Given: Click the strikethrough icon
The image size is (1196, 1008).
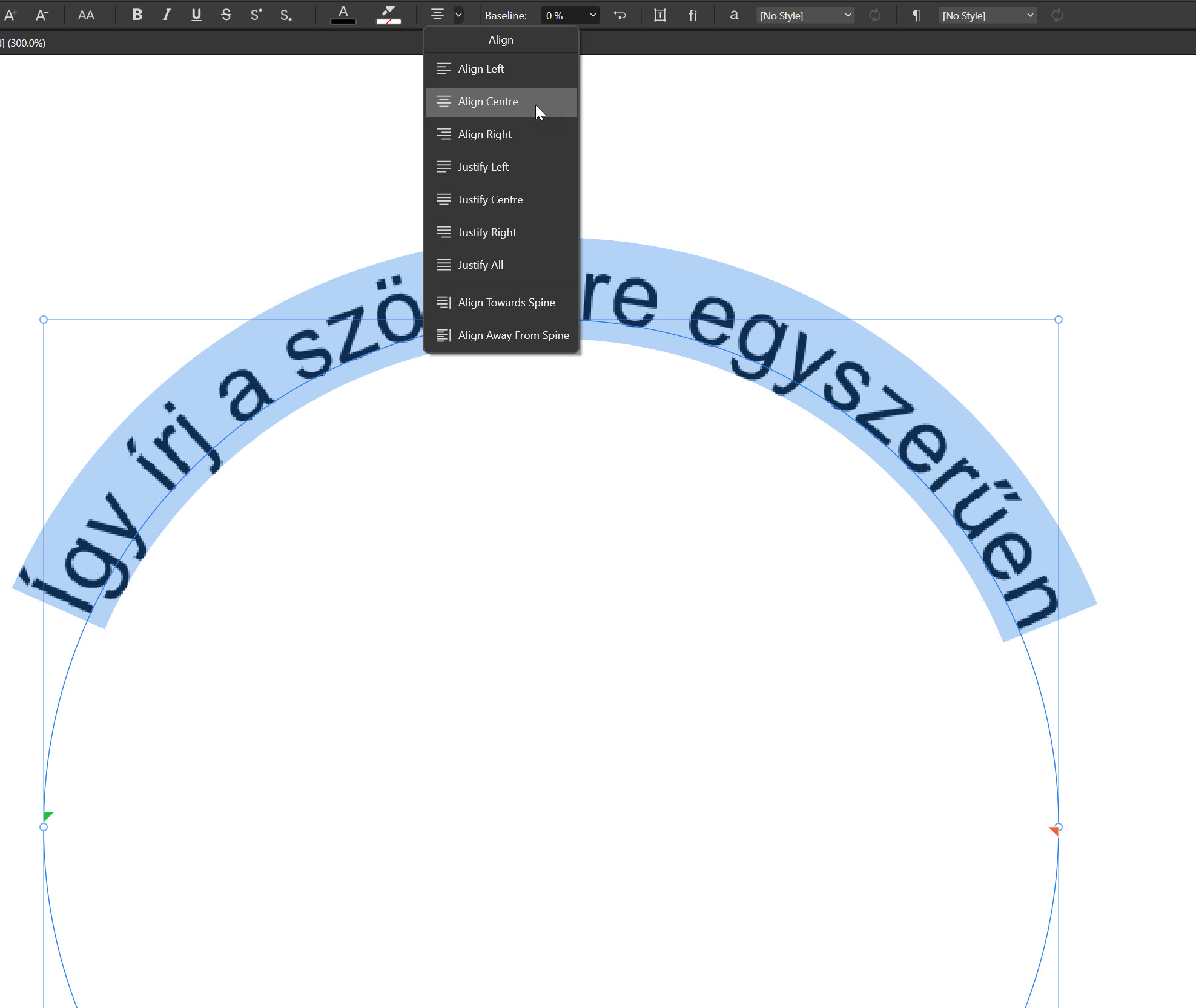Looking at the screenshot, I should [x=226, y=15].
